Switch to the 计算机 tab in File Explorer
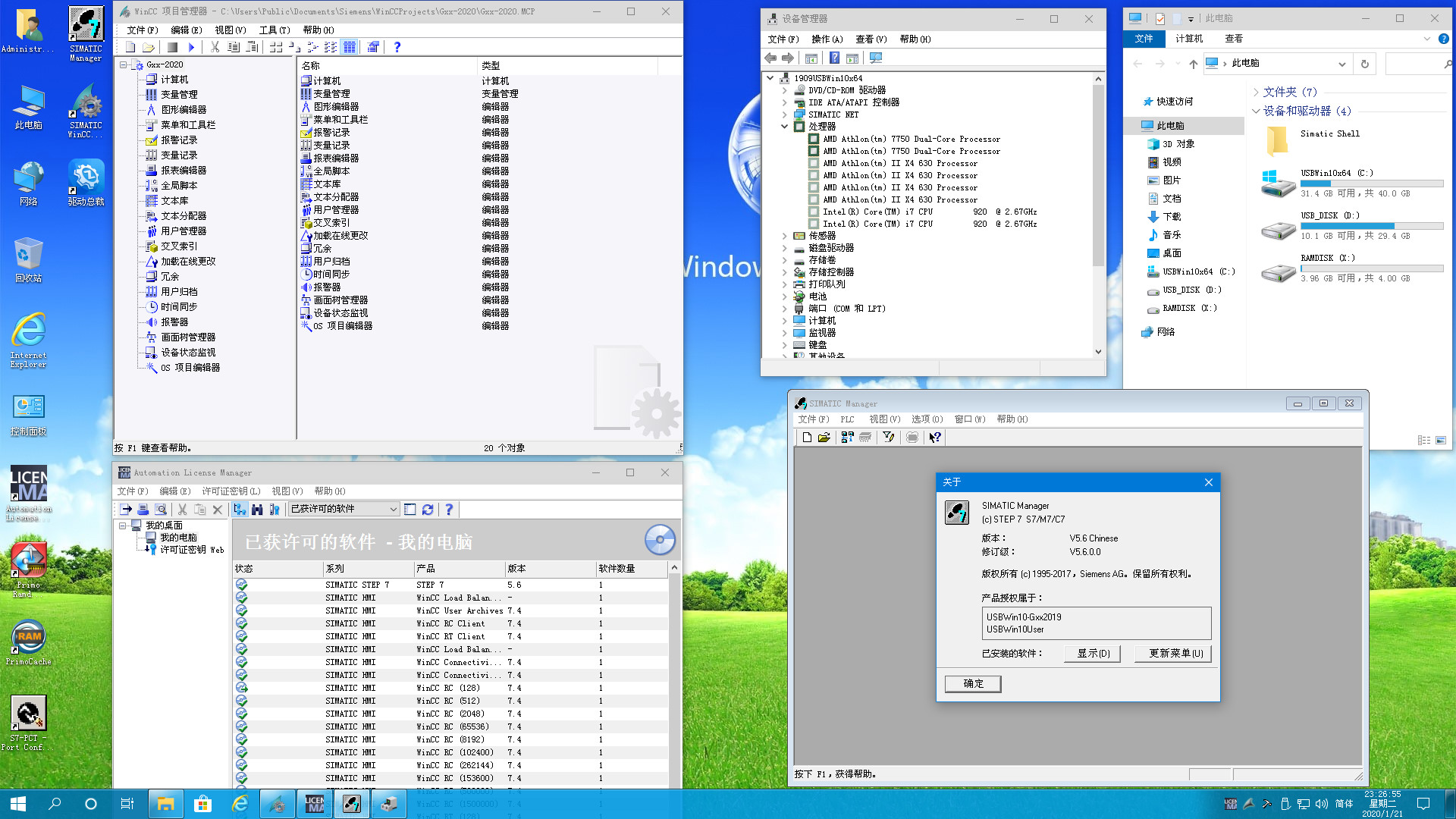Viewport: 1456px width, 819px height. click(1188, 39)
